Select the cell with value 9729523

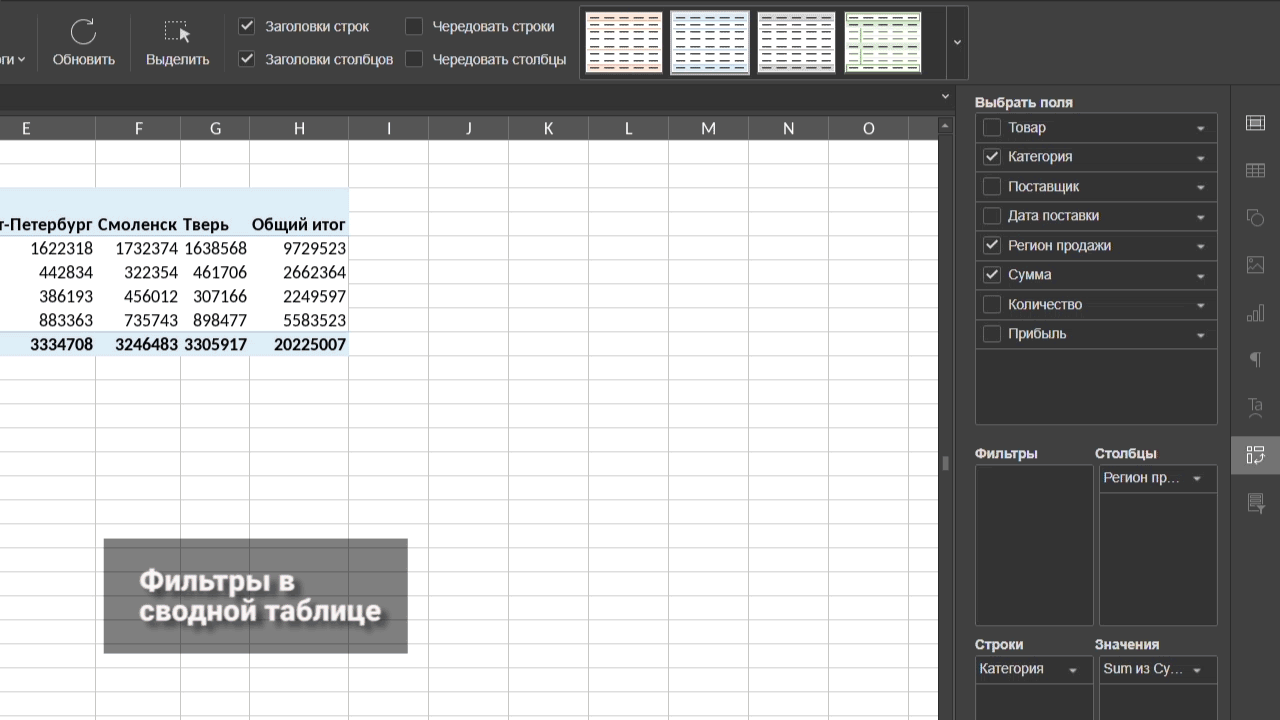[299, 248]
